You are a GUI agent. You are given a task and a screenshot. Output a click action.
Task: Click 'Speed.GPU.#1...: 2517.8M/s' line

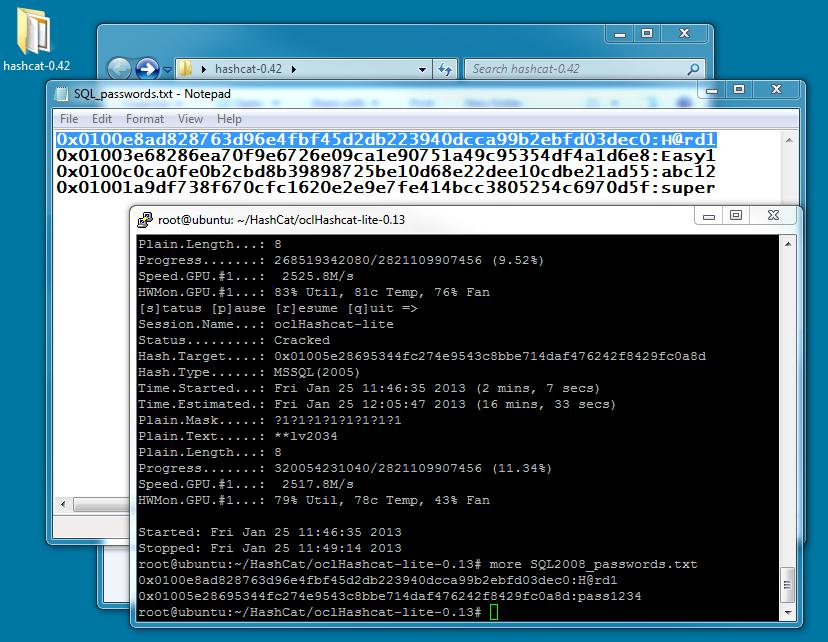pos(246,484)
